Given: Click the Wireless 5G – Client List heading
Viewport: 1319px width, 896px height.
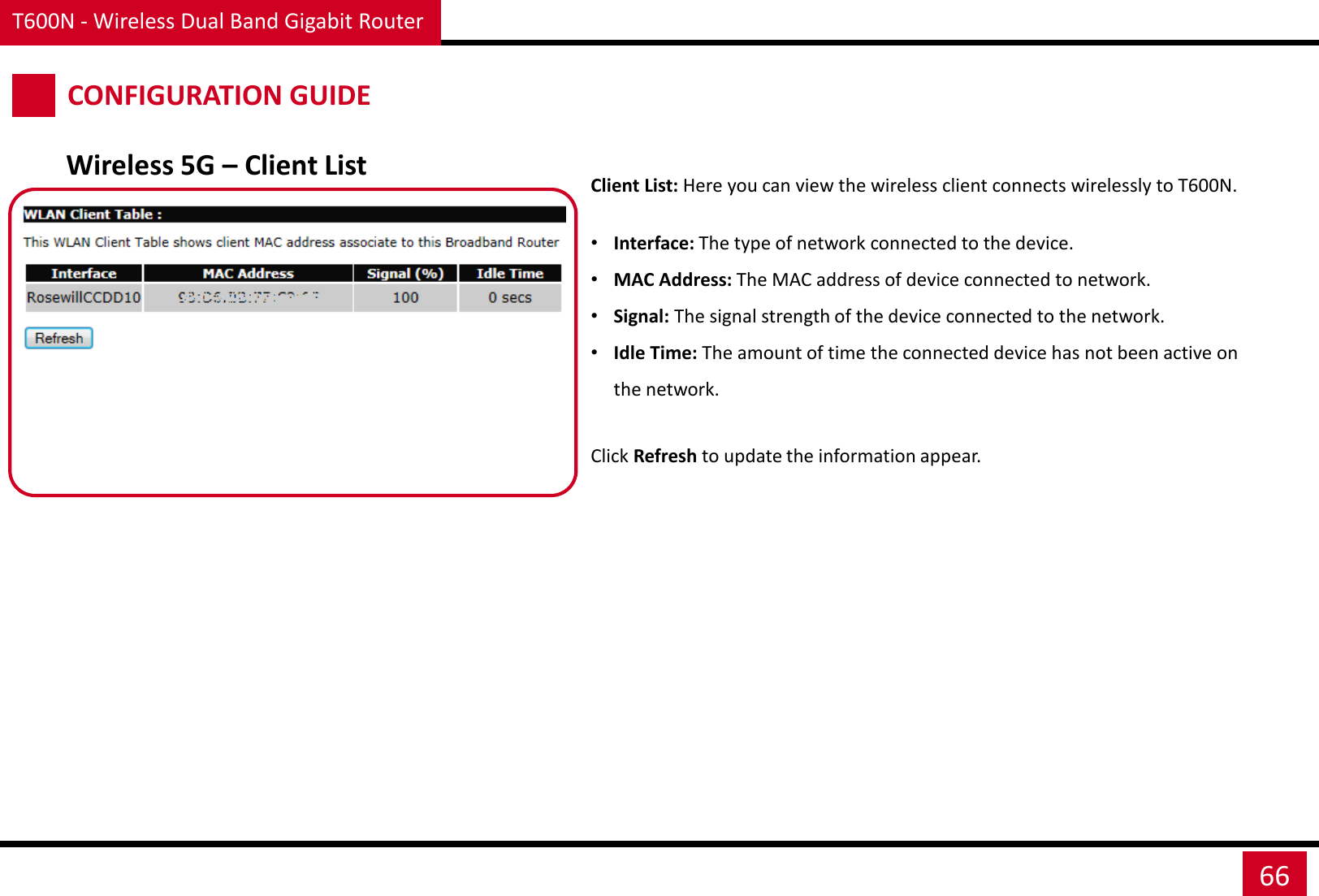Looking at the screenshot, I should (216, 165).
